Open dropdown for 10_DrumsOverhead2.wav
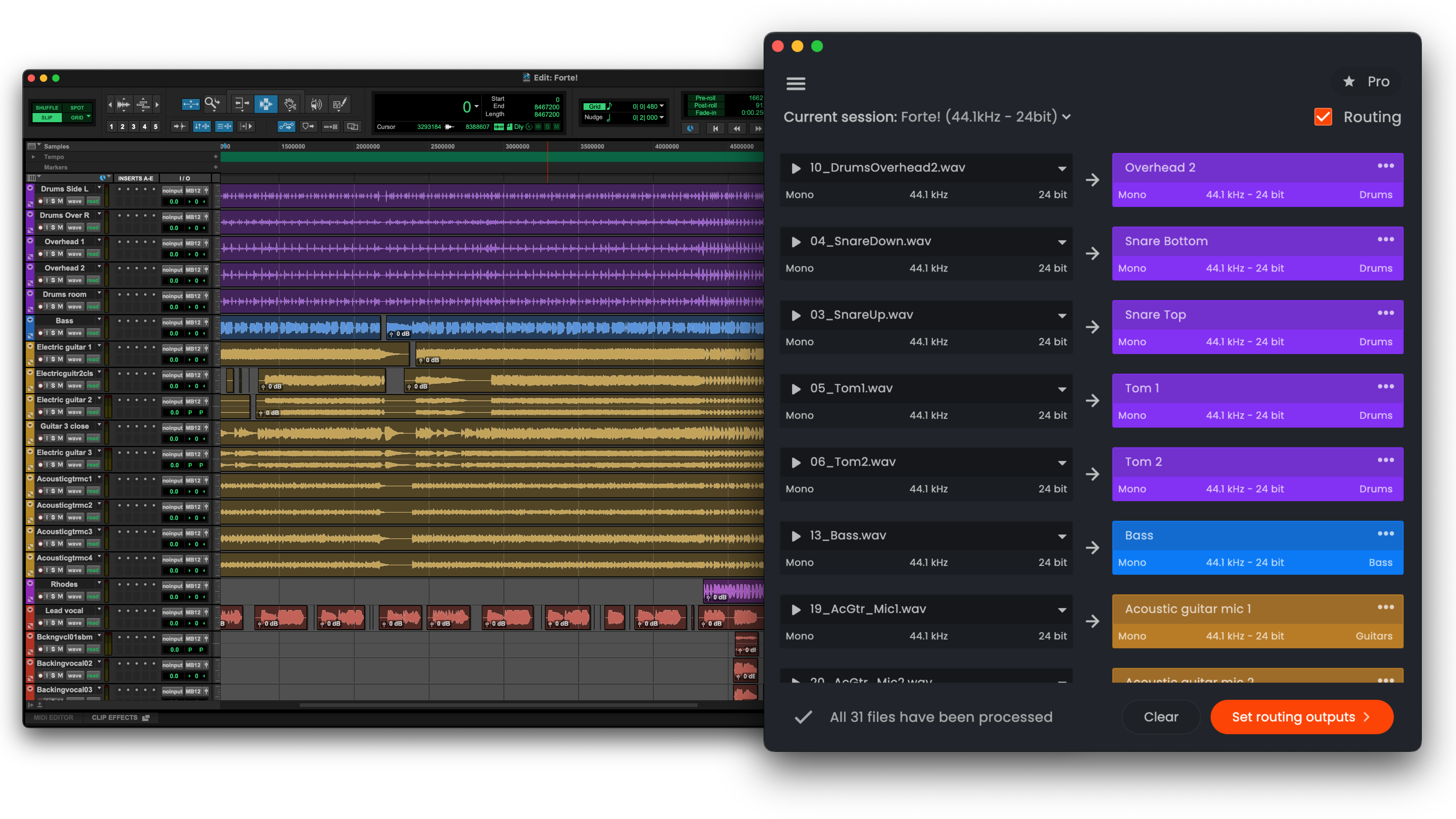The height and width of the screenshot is (819, 1456). tap(1062, 168)
